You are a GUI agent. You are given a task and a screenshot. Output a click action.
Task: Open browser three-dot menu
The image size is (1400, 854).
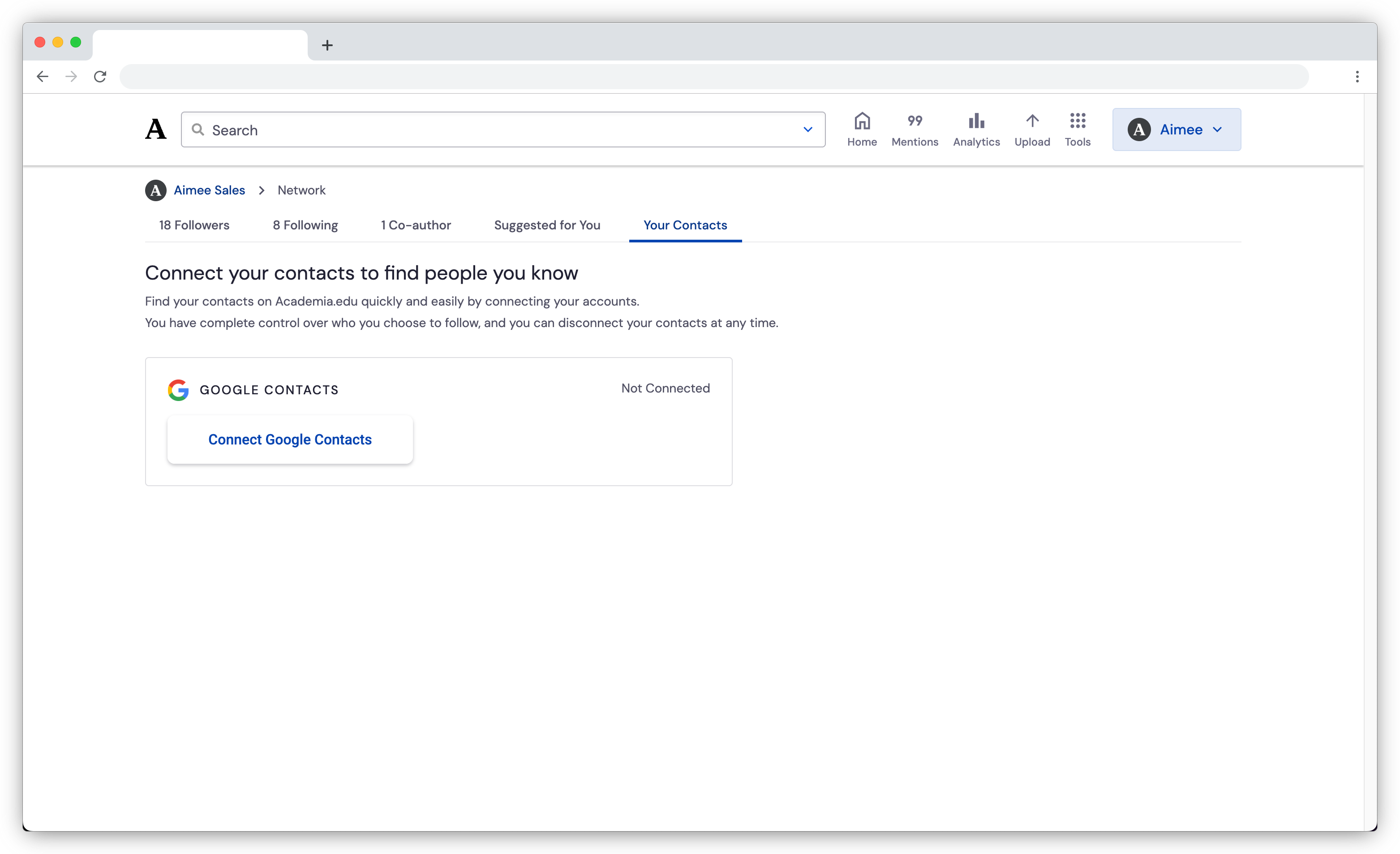click(1357, 76)
